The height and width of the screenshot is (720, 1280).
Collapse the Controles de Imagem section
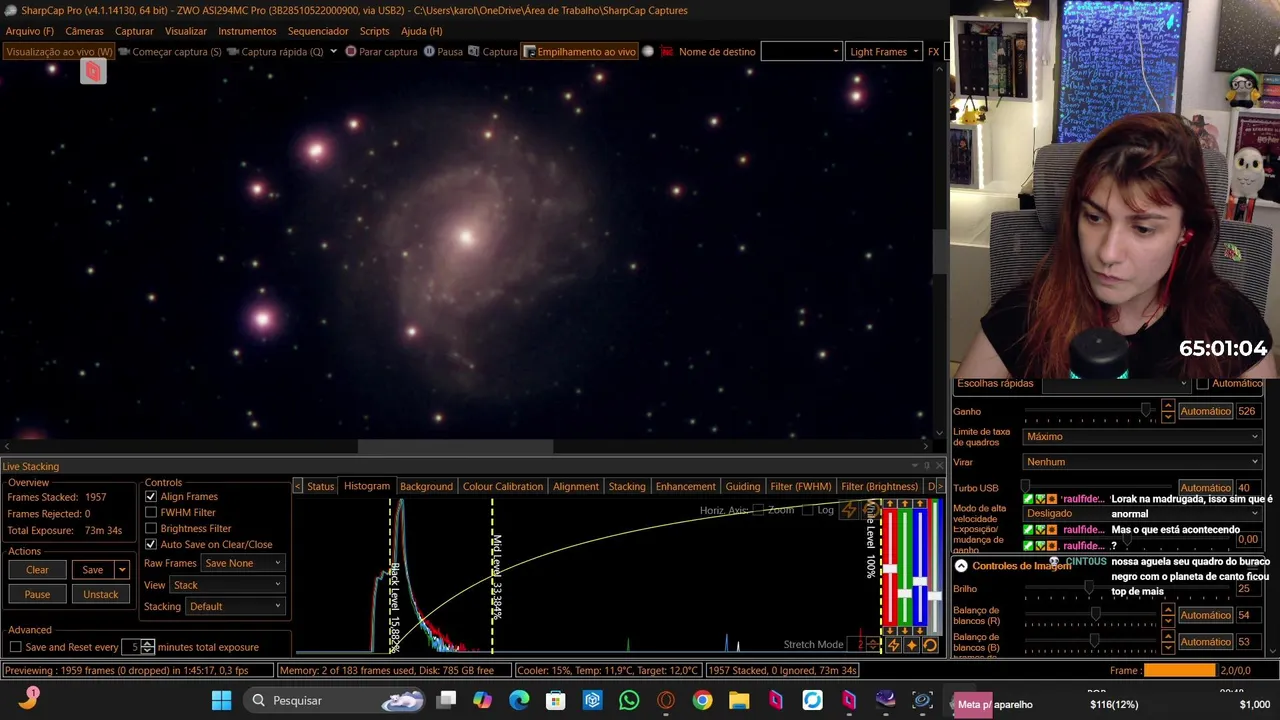[x=961, y=565]
